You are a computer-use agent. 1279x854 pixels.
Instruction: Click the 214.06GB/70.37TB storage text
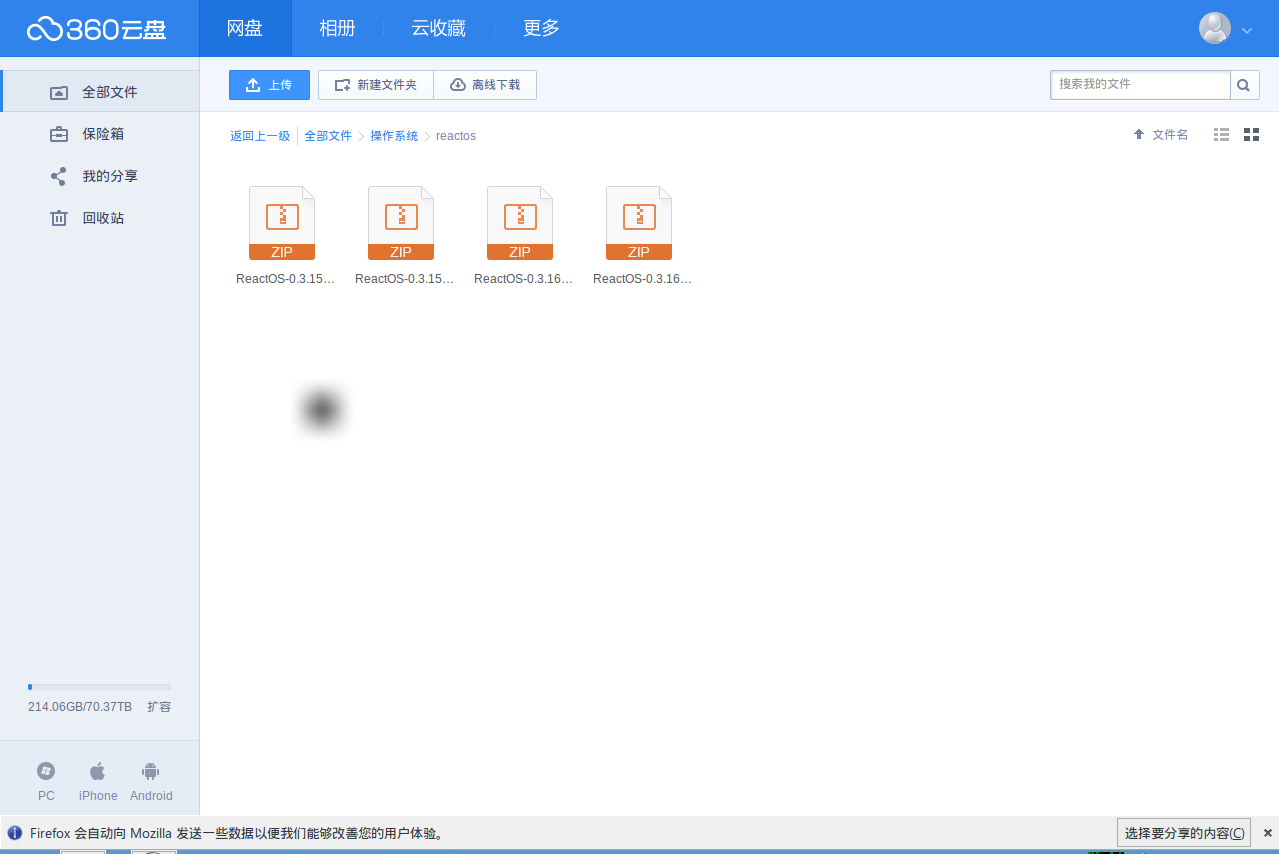(x=80, y=707)
